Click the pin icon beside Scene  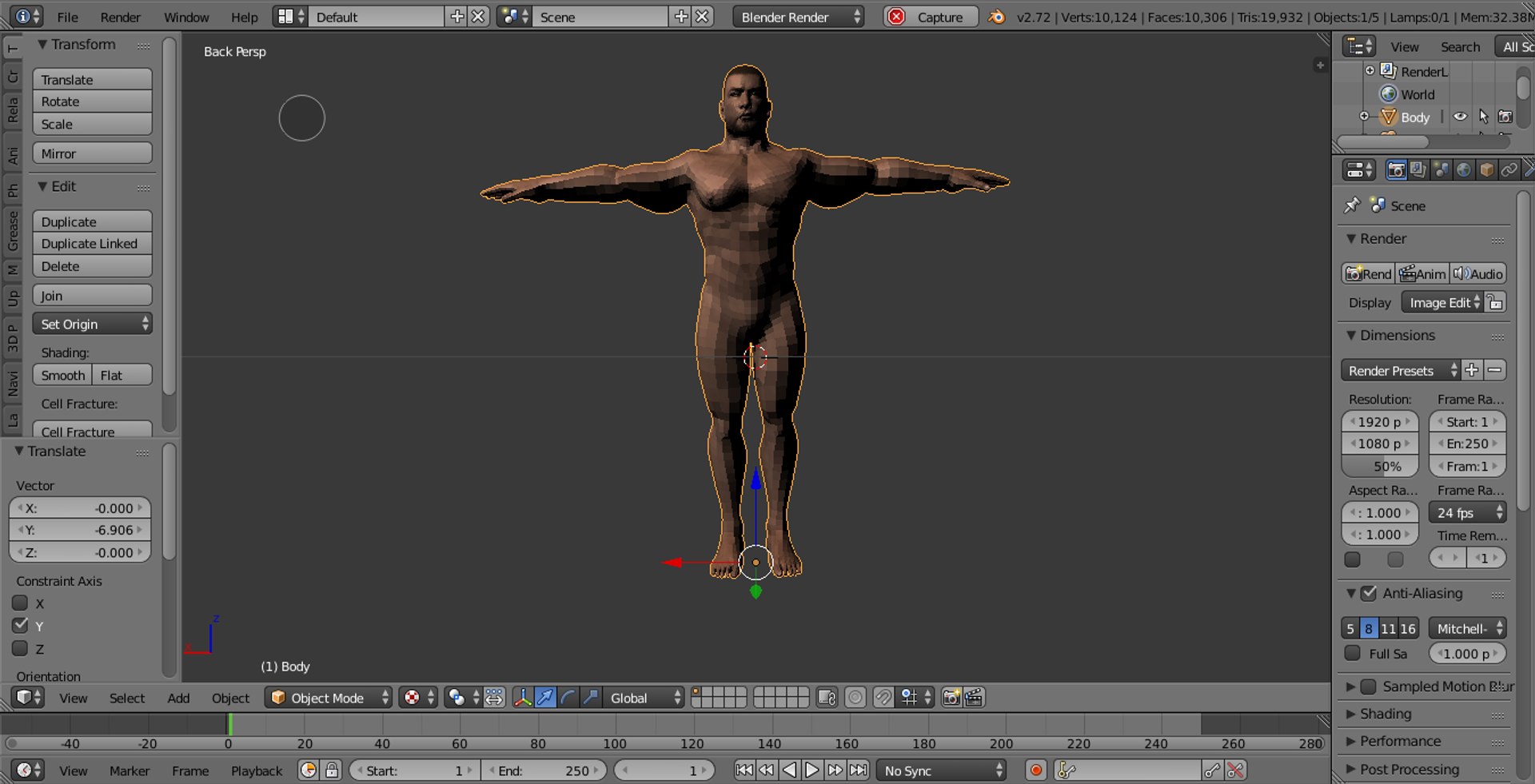[1352, 205]
